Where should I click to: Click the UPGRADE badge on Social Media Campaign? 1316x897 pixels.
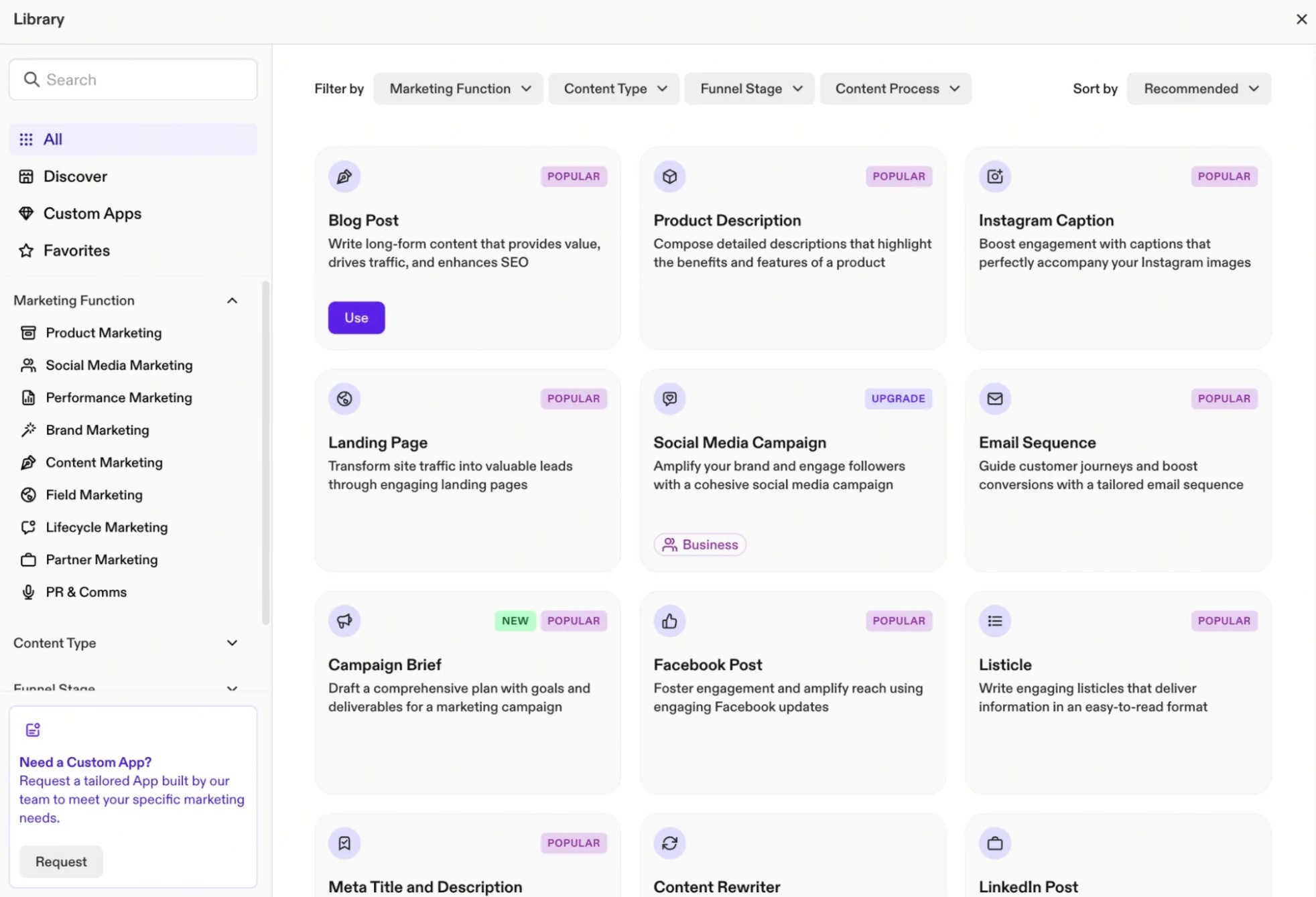pos(898,399)
